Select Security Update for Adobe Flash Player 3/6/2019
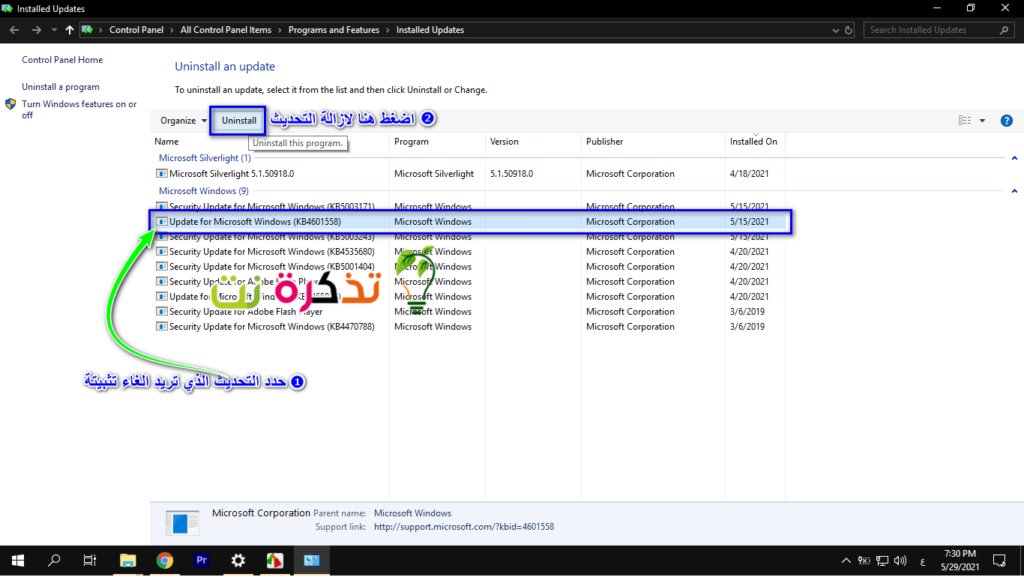 [470, 312]
